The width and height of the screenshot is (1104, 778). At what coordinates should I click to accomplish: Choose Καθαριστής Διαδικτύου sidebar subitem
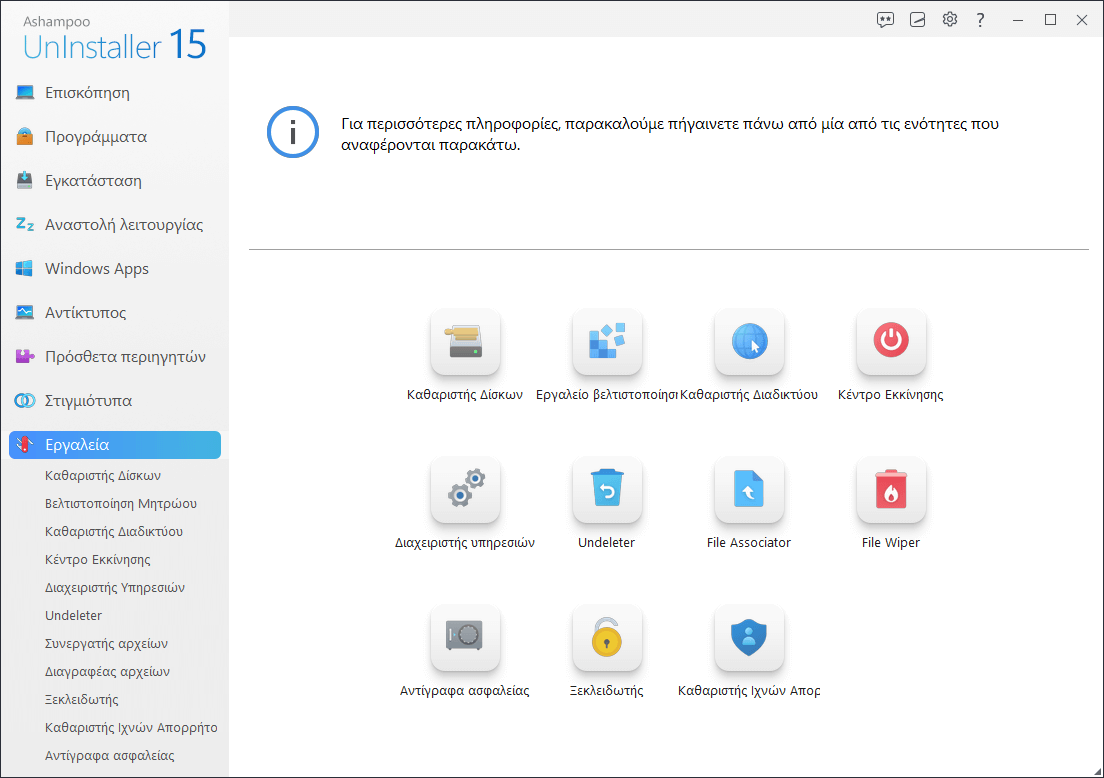[x=113, y=532]
